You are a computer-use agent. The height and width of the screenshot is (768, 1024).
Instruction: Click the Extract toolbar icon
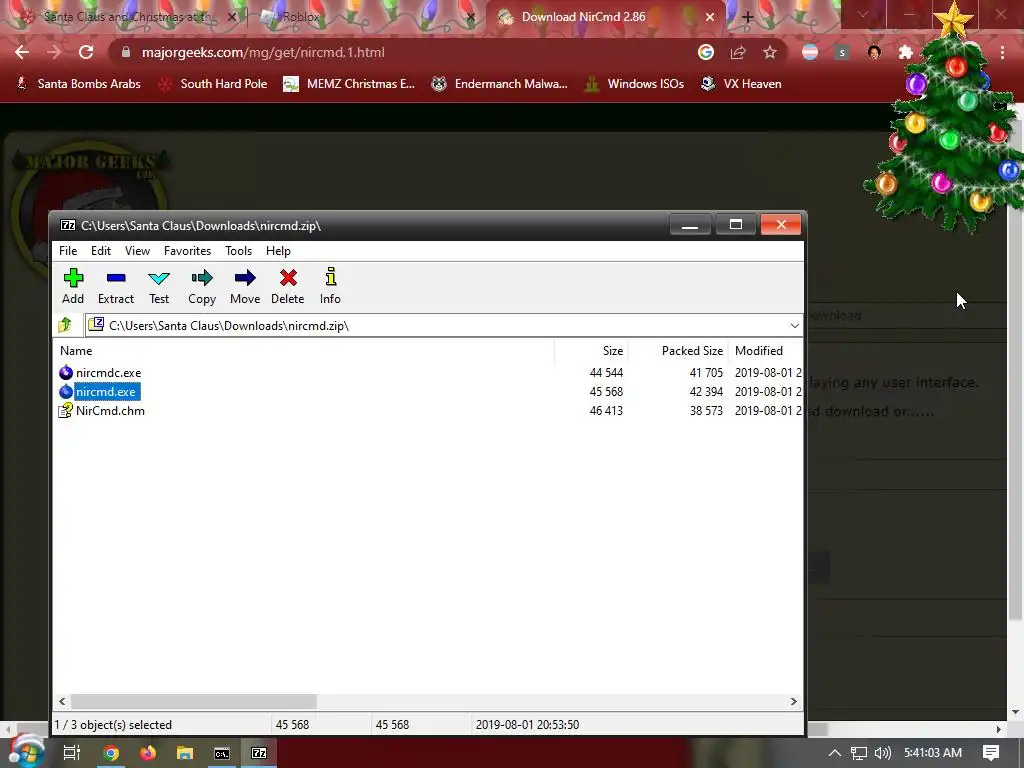[x=116, y=286]
